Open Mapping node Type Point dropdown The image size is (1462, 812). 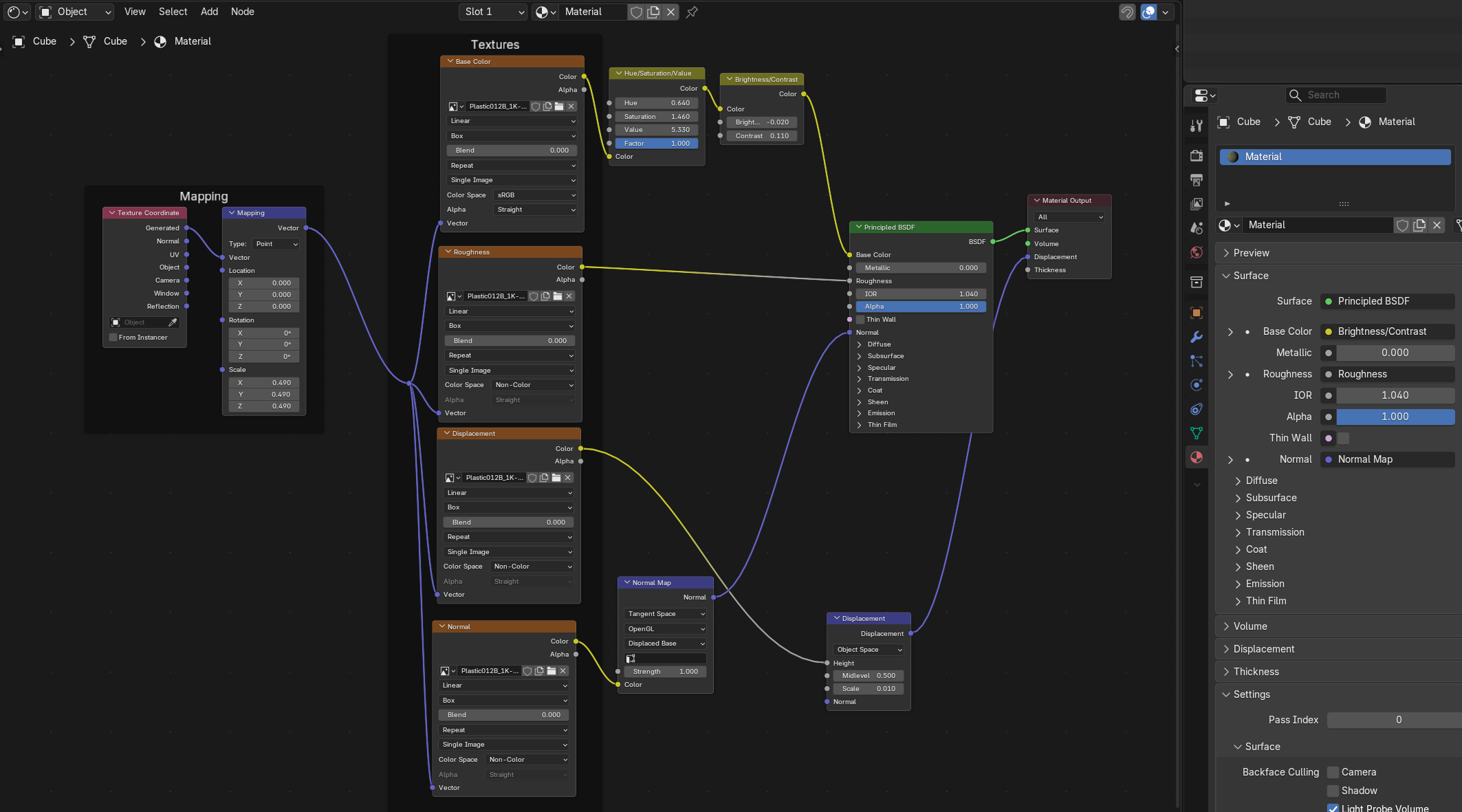point(276,244)
